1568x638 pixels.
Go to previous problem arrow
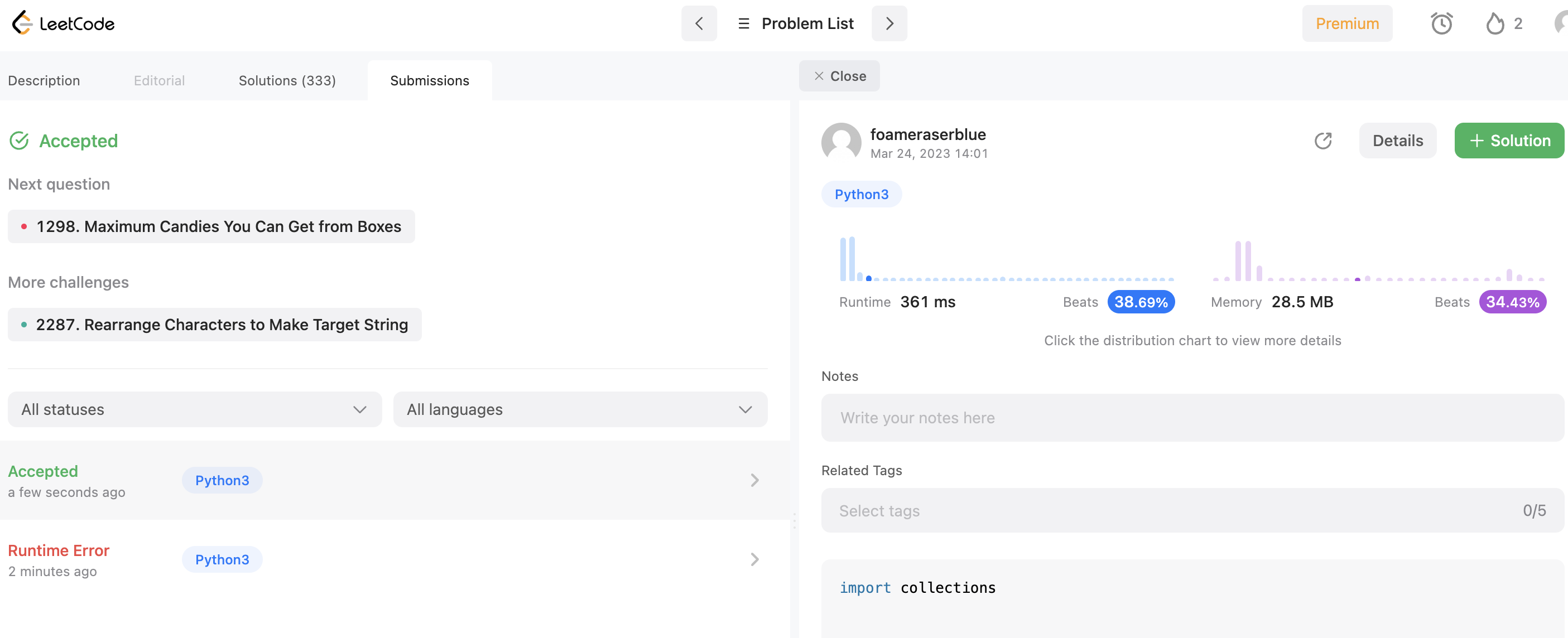point(699,23)
